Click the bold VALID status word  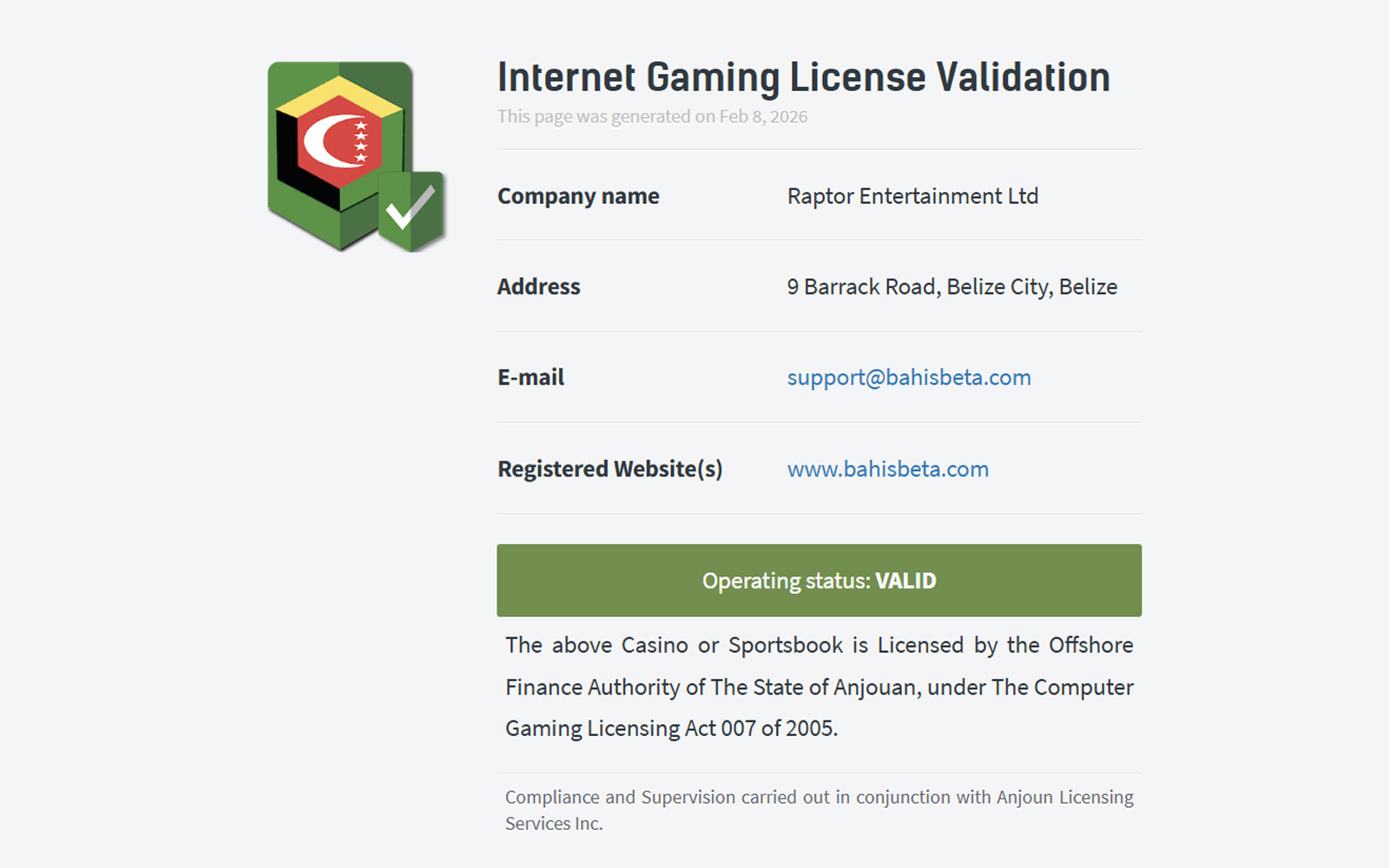pyautogui.click(x=905, y=581)
